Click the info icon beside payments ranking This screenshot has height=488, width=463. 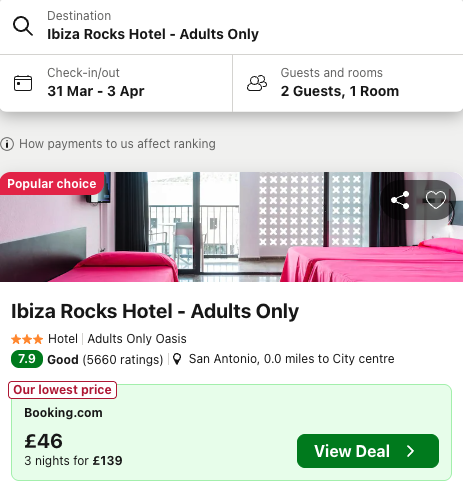pyautogui.click(x=7, y=144)
